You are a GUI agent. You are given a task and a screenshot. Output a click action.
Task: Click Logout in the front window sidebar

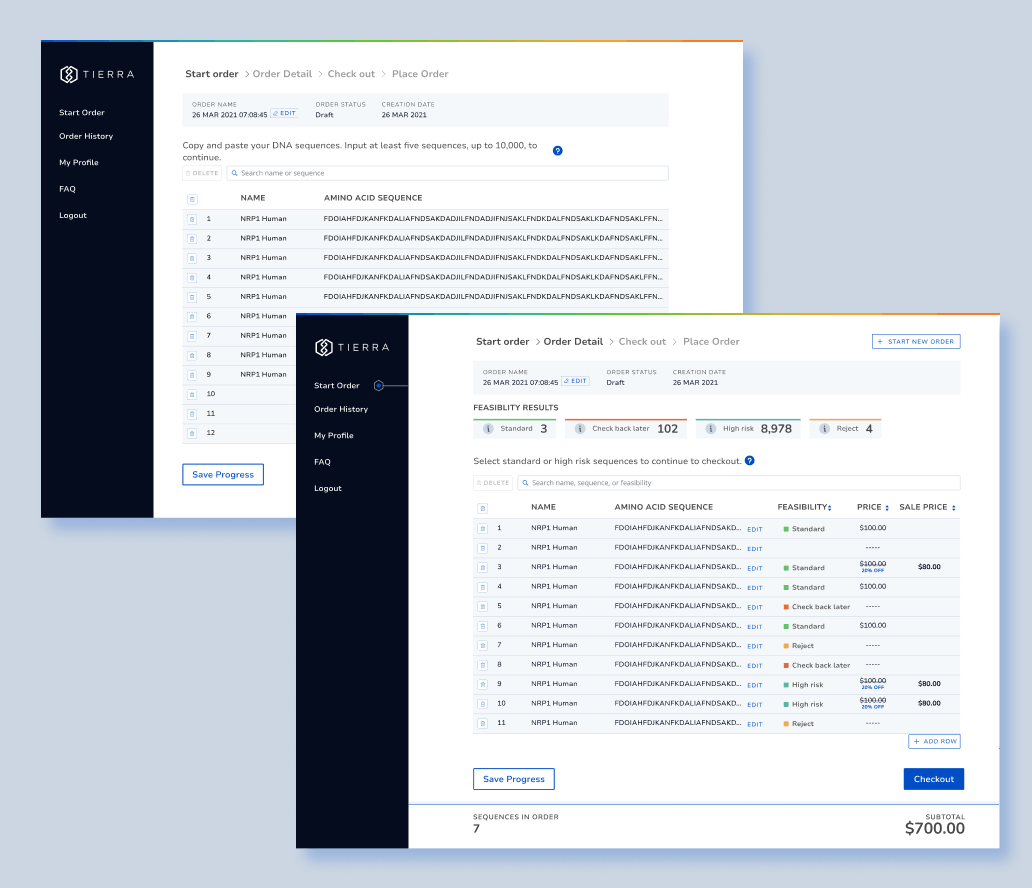click(328, 488)
